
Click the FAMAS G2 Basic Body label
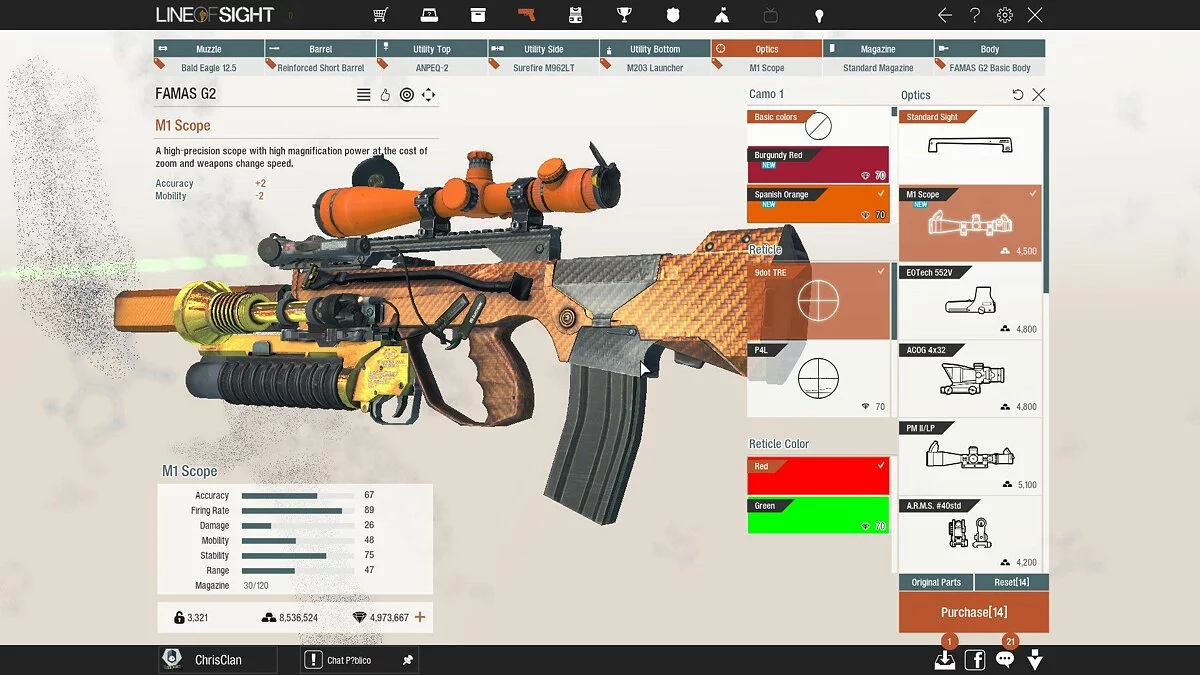tap(990, 68)
